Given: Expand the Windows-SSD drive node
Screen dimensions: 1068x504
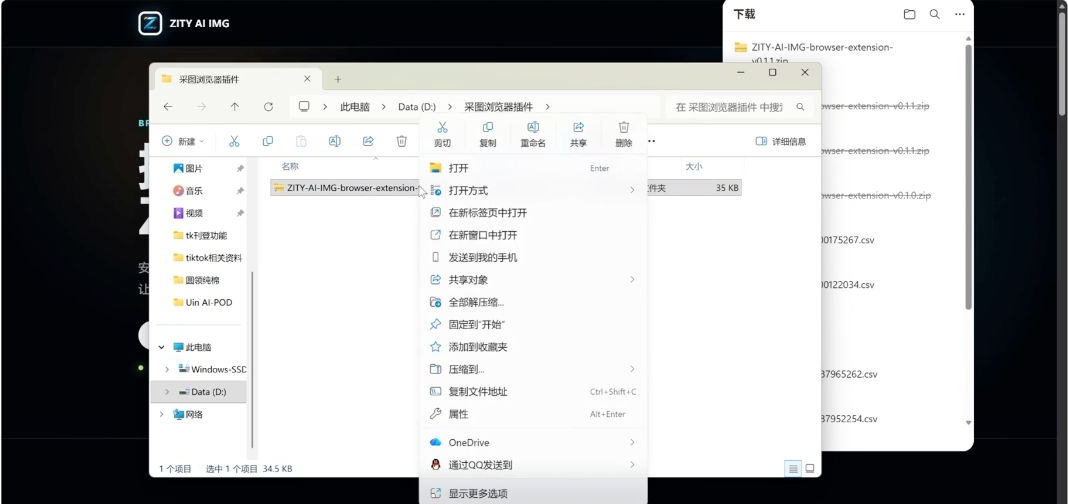Looking at the screenshot, I should click(168, 369).
